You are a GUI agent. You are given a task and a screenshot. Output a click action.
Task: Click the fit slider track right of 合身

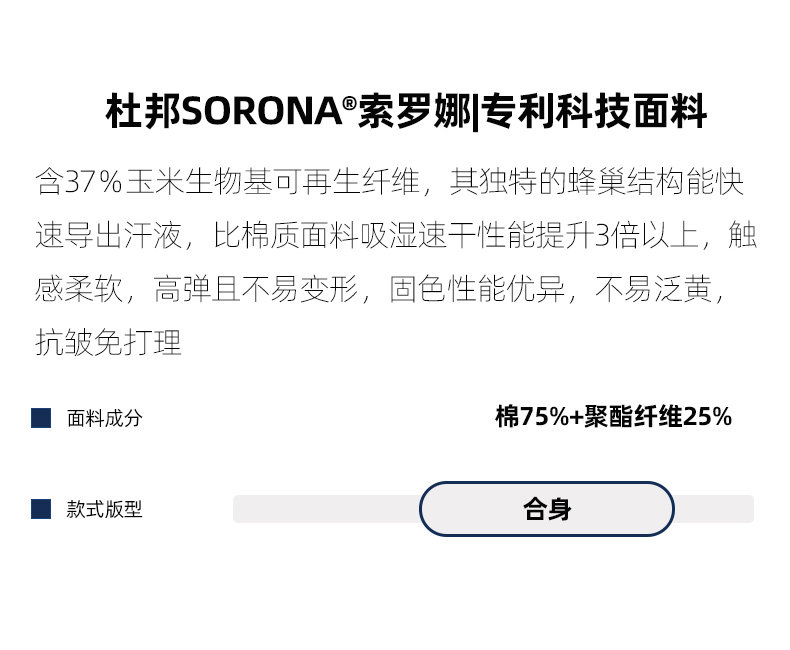714,509
